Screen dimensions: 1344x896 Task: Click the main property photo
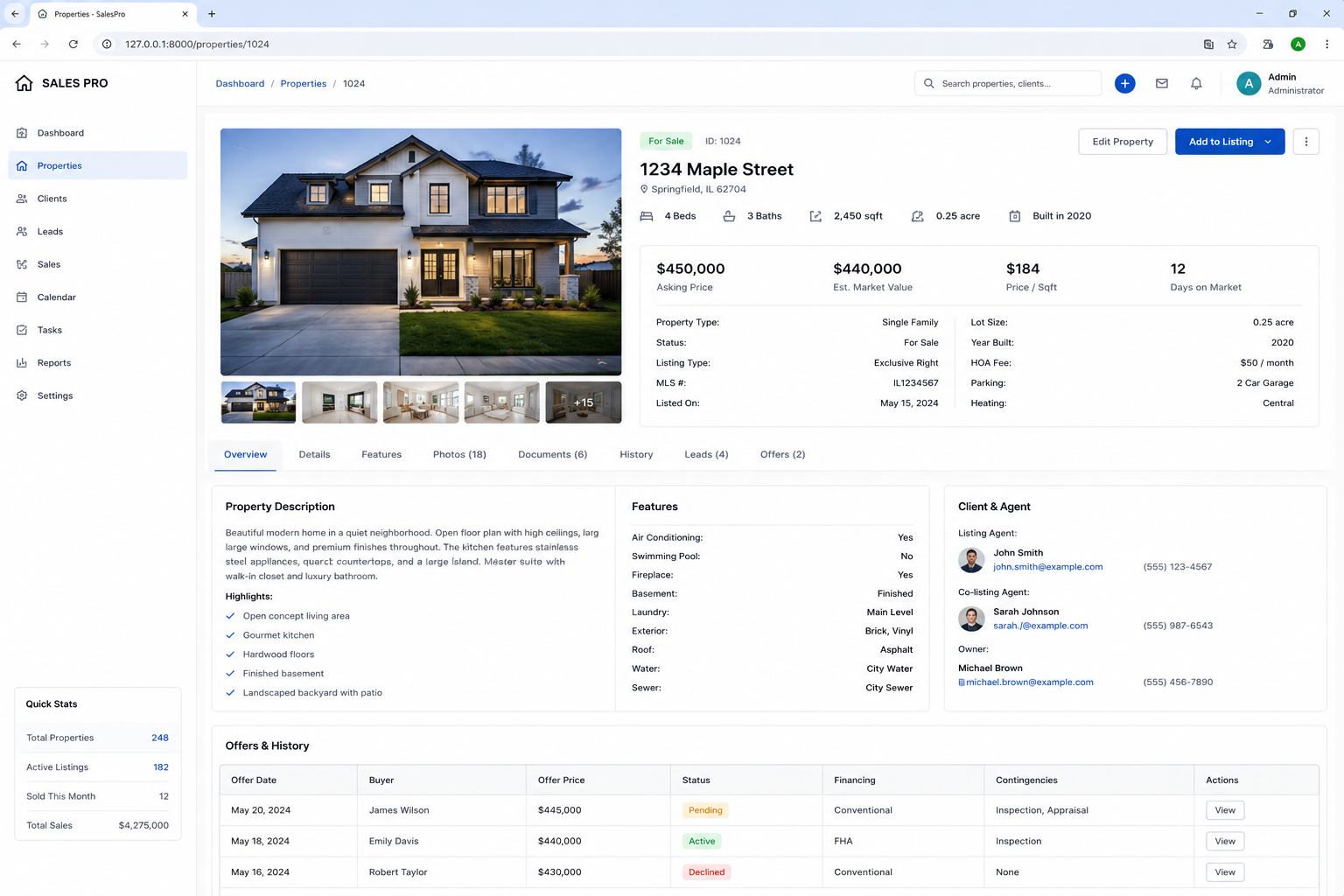click(x=421, y=252)
